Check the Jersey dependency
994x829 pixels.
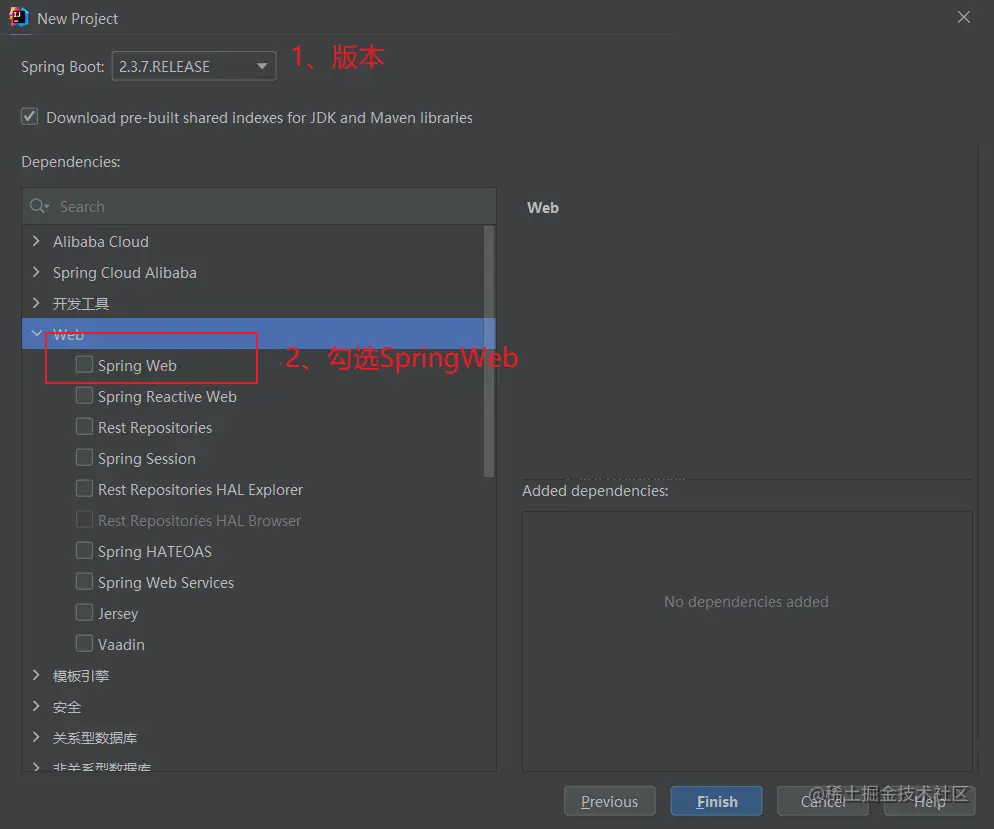coord(84,613)
